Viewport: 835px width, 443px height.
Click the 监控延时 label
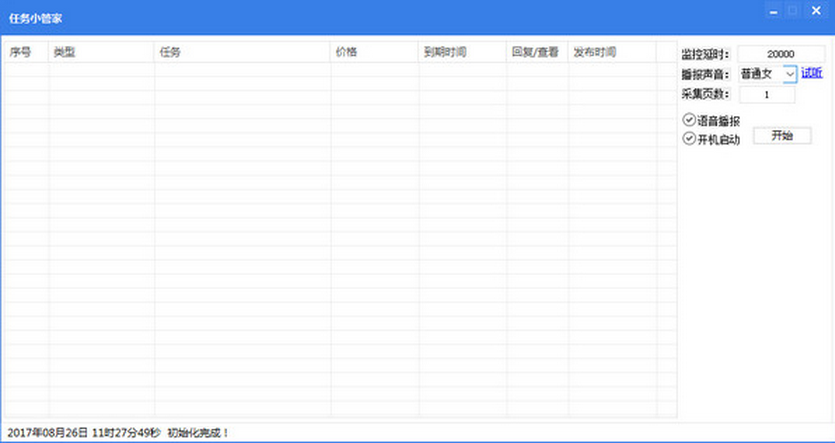click(x=706, y=54)
